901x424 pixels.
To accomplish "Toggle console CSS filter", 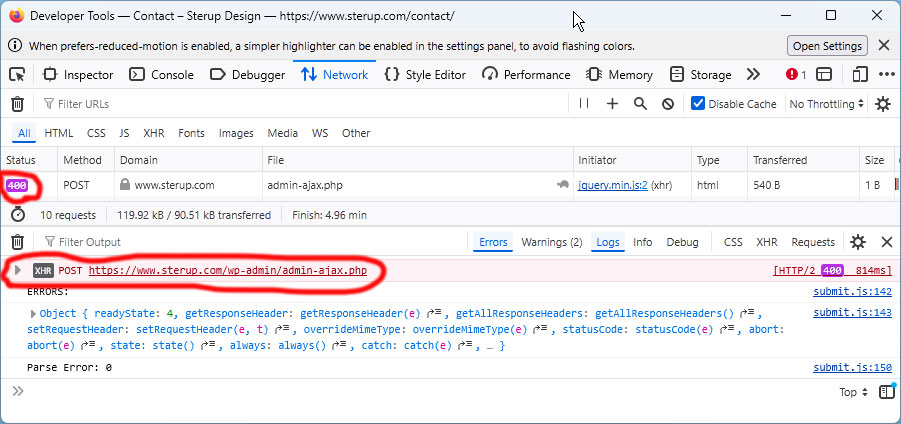I will (733, 242).
